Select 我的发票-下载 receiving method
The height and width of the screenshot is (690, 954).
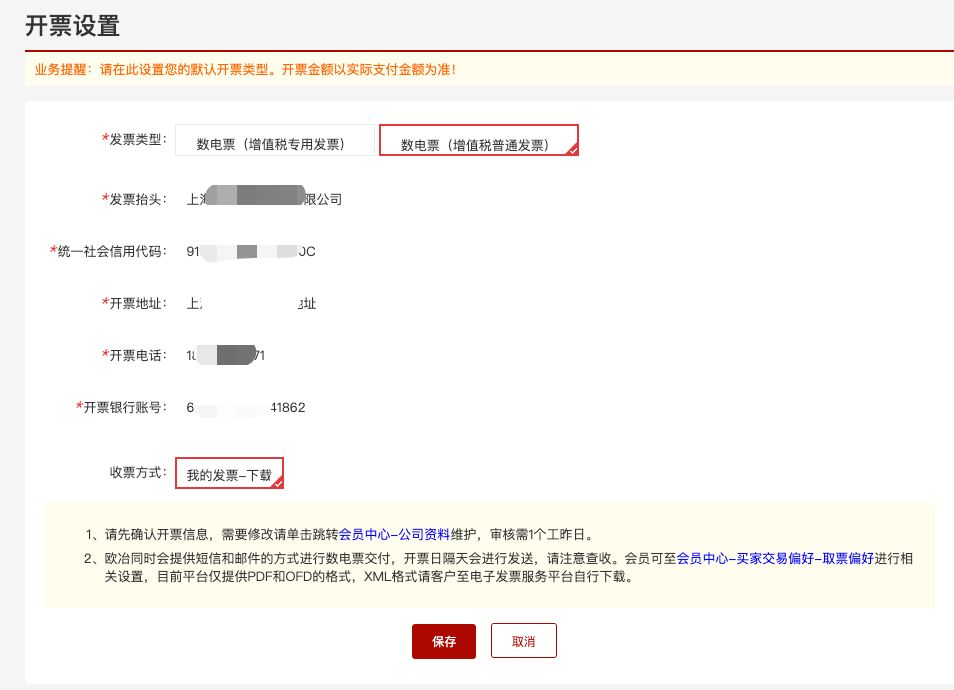click(x=229, y=473)
